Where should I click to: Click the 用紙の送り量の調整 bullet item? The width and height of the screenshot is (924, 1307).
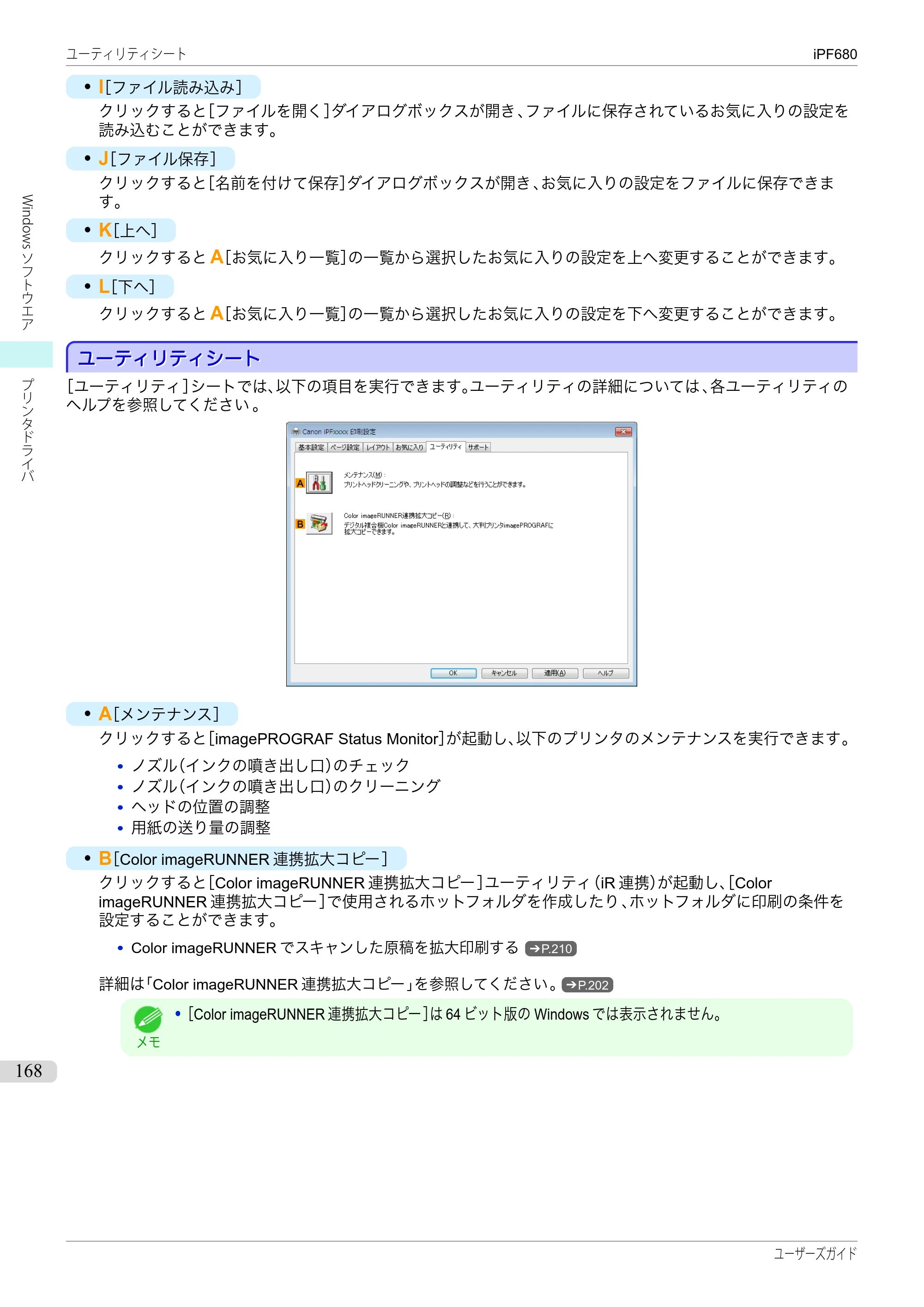(x=201, y=828)
